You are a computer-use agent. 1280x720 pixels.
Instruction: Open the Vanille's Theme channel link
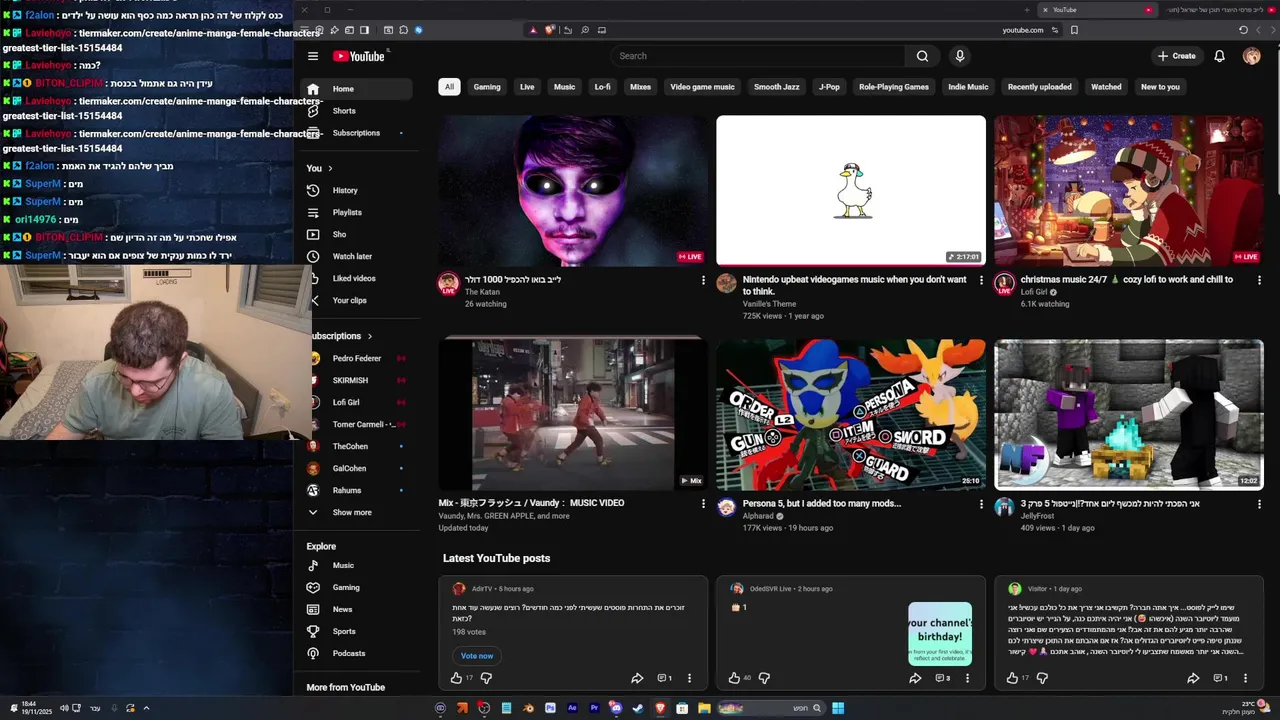tap(769, 304)
